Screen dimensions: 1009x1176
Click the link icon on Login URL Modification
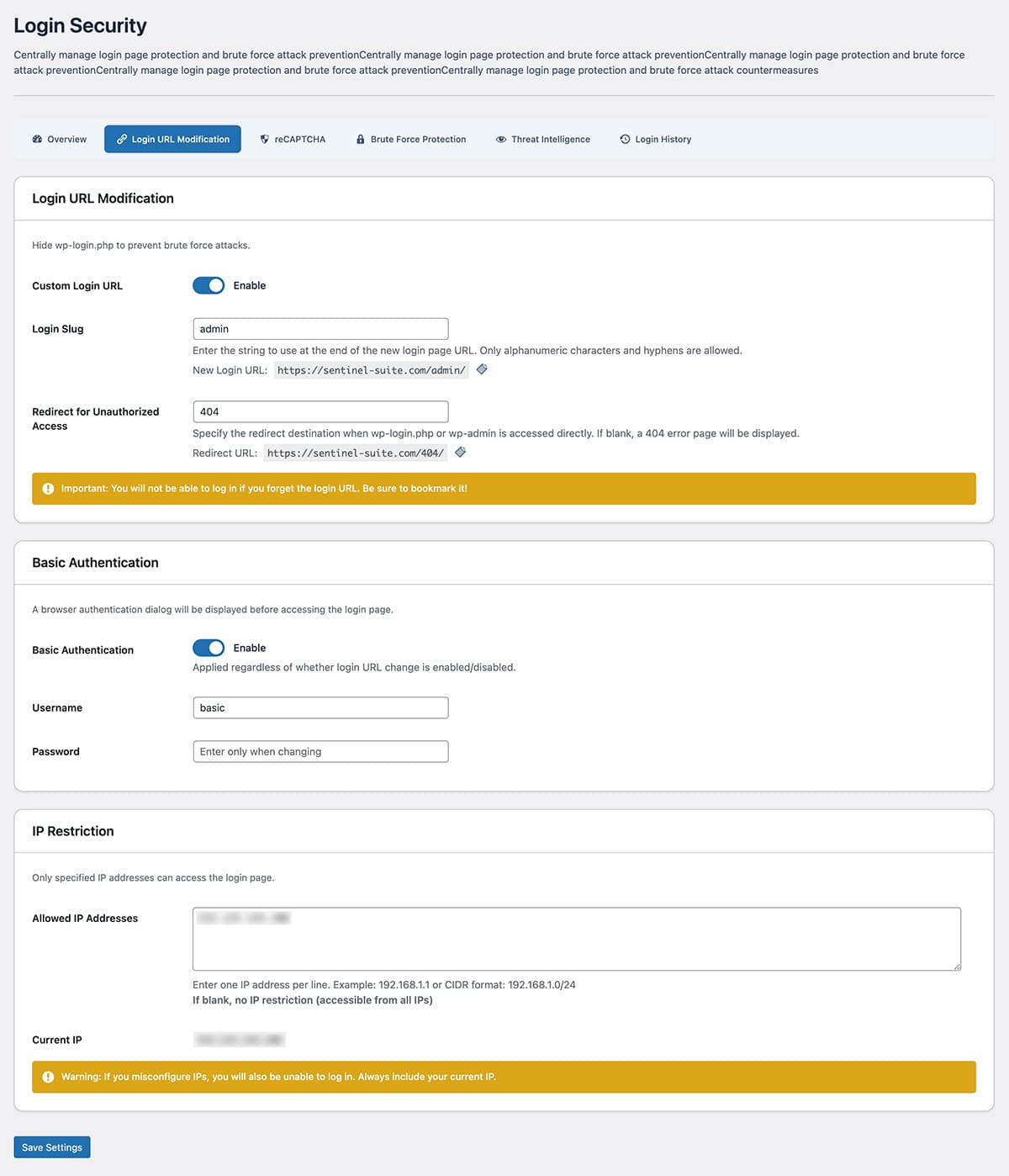[122, 140]
